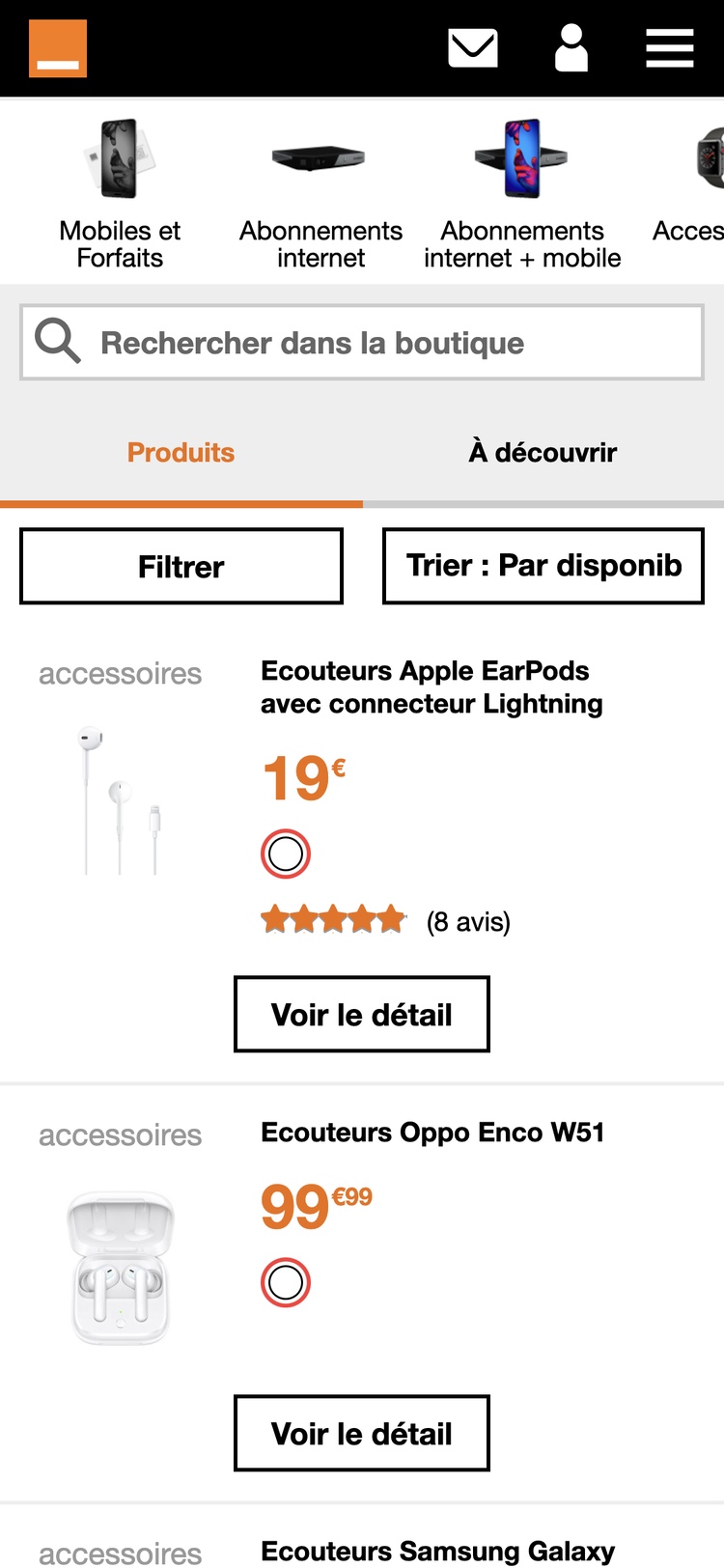Open Mobiles et Forfaits category
The width and height of the screenshot is (724, 1568).
(x=120, y=193)
